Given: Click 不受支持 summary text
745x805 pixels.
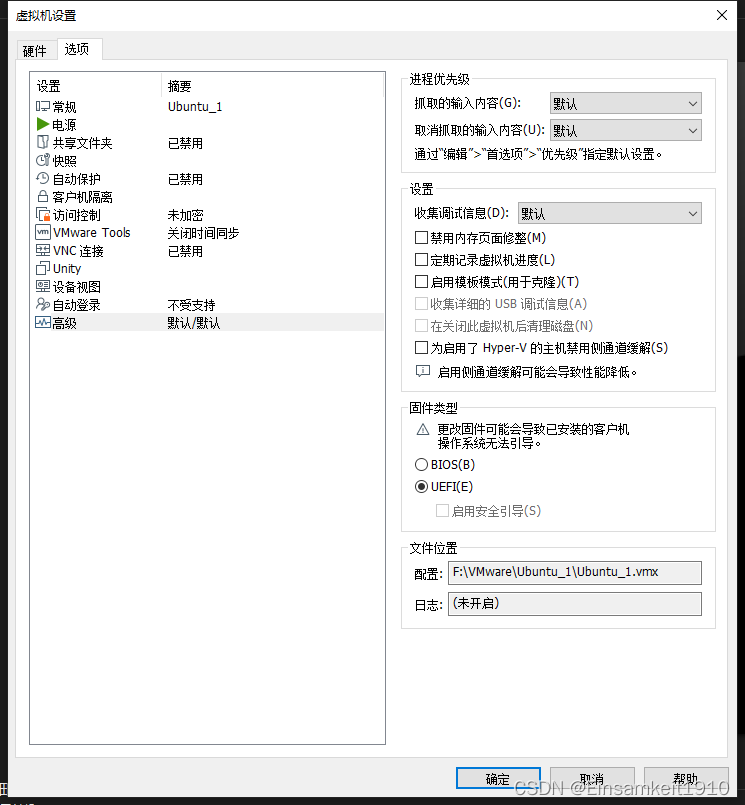Looking at the screenshot, I should point(192,304).
